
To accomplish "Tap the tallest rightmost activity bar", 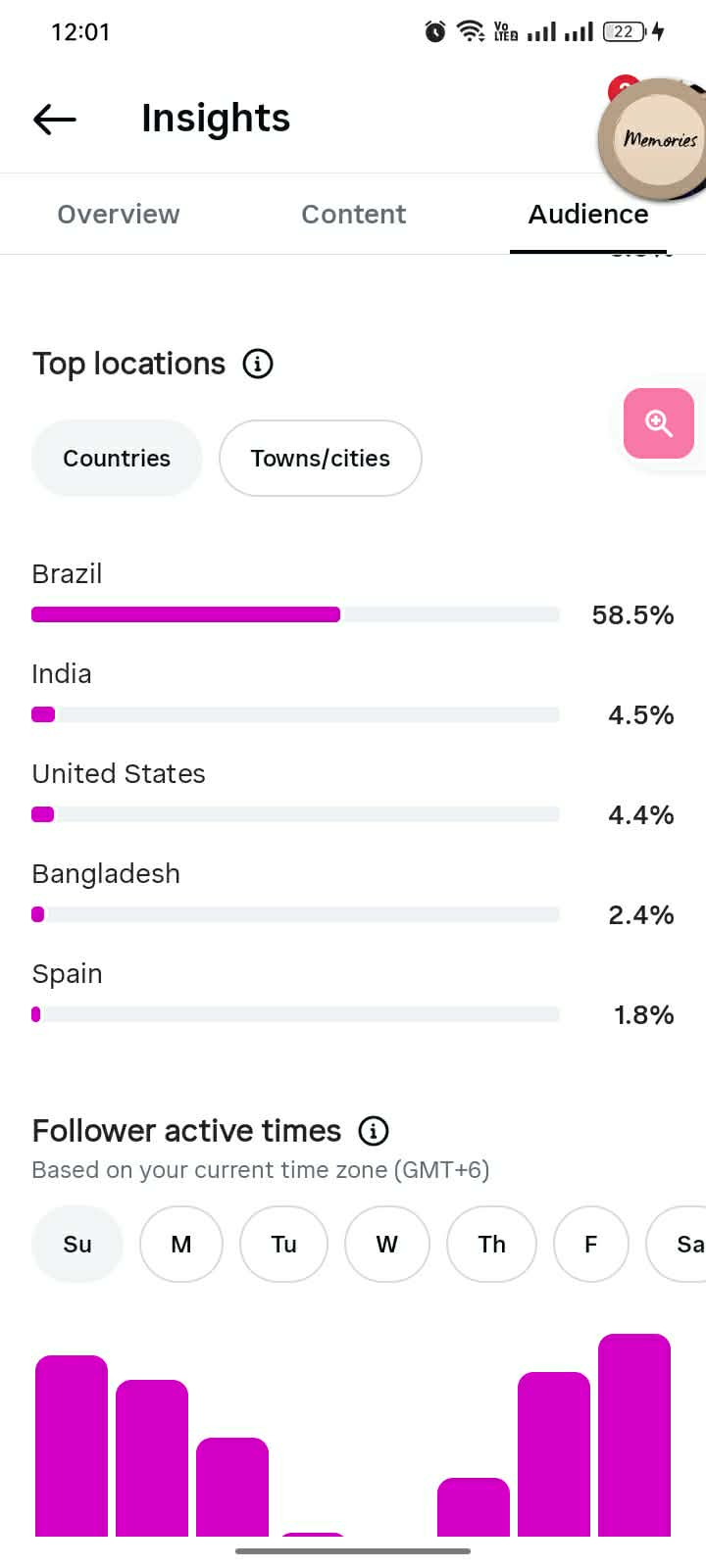I will click(634, 1435).
